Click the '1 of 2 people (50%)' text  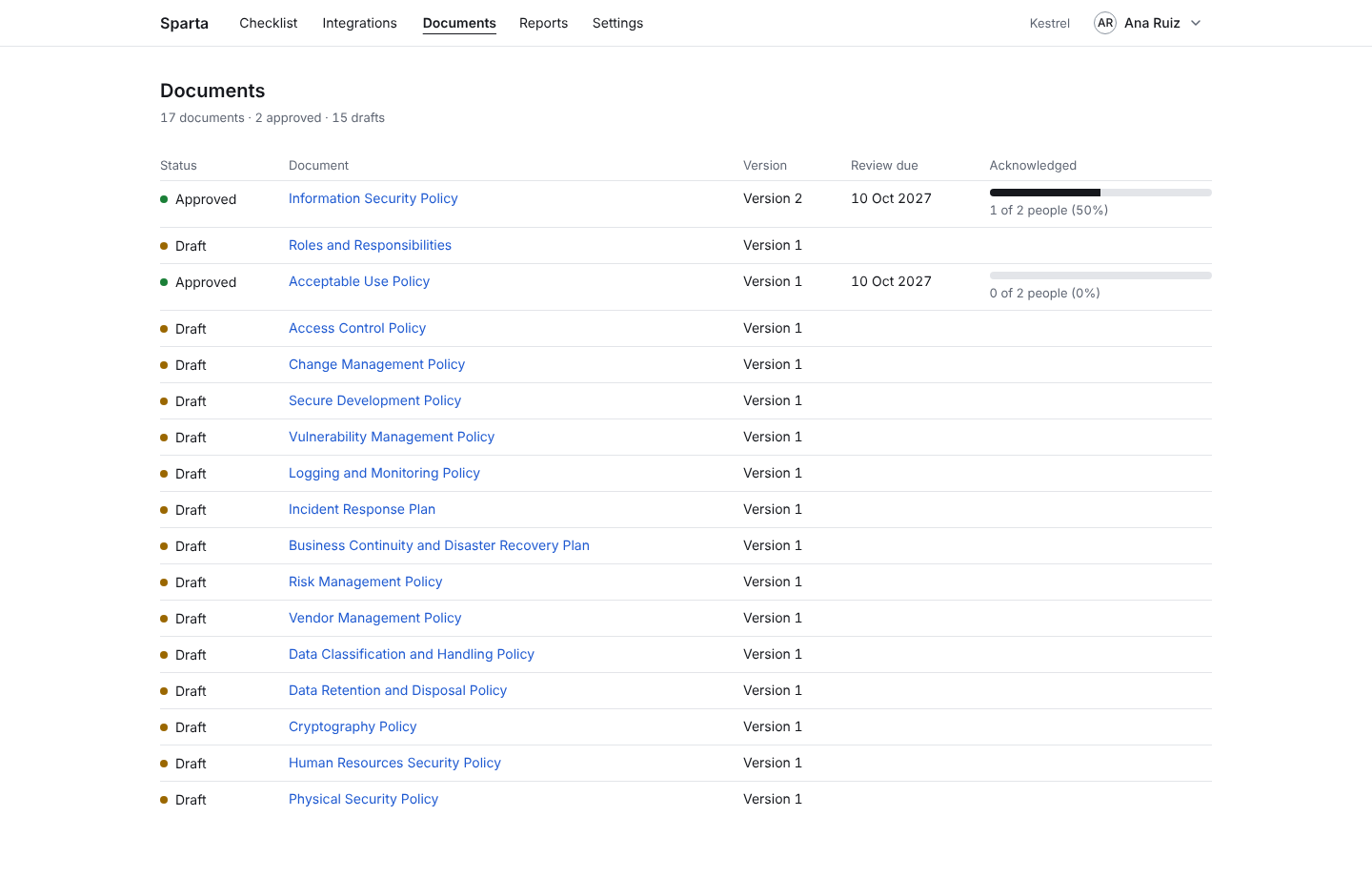pos(1048,211)
